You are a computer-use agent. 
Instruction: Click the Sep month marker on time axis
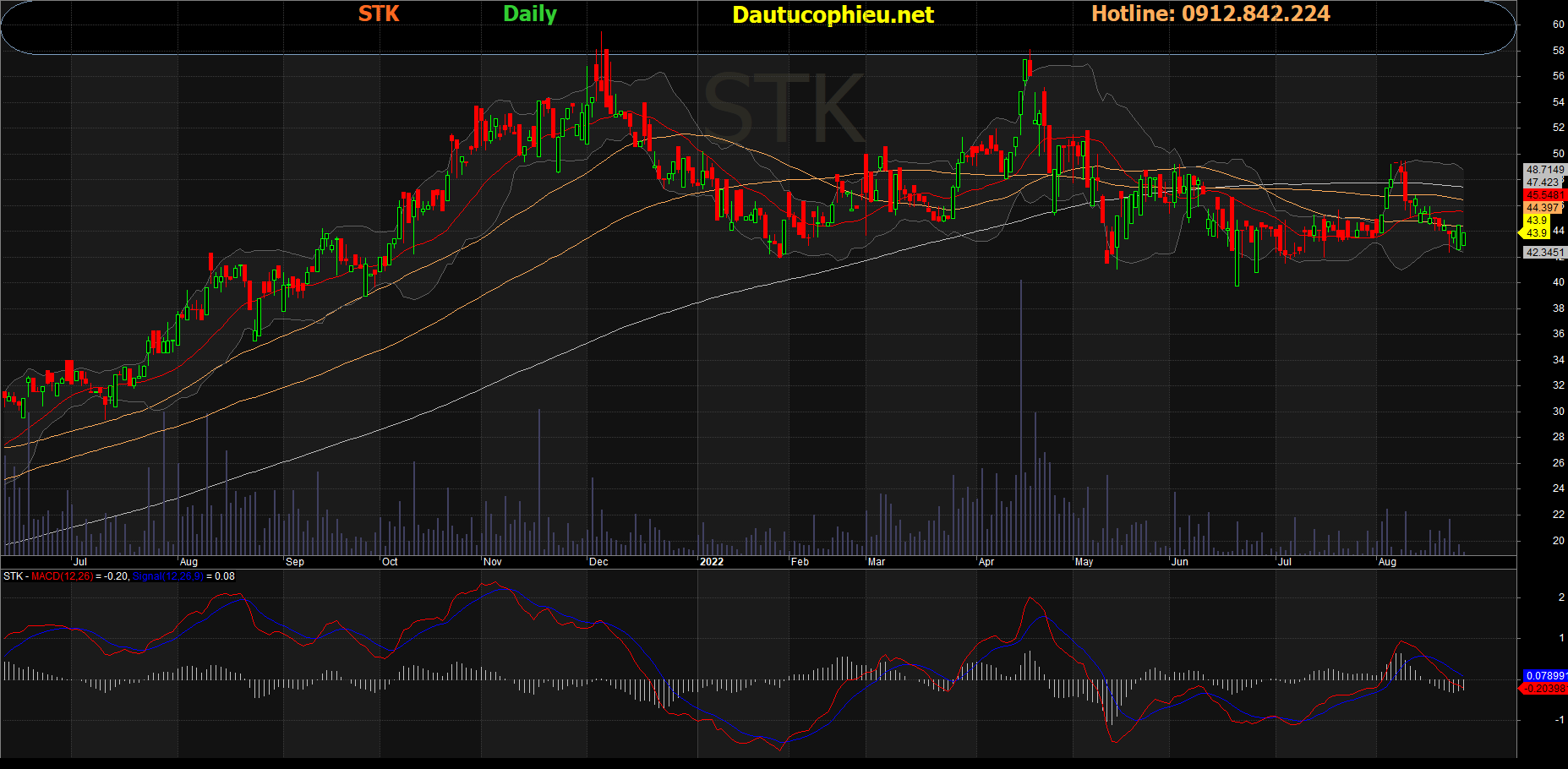(x=295, y=562)
